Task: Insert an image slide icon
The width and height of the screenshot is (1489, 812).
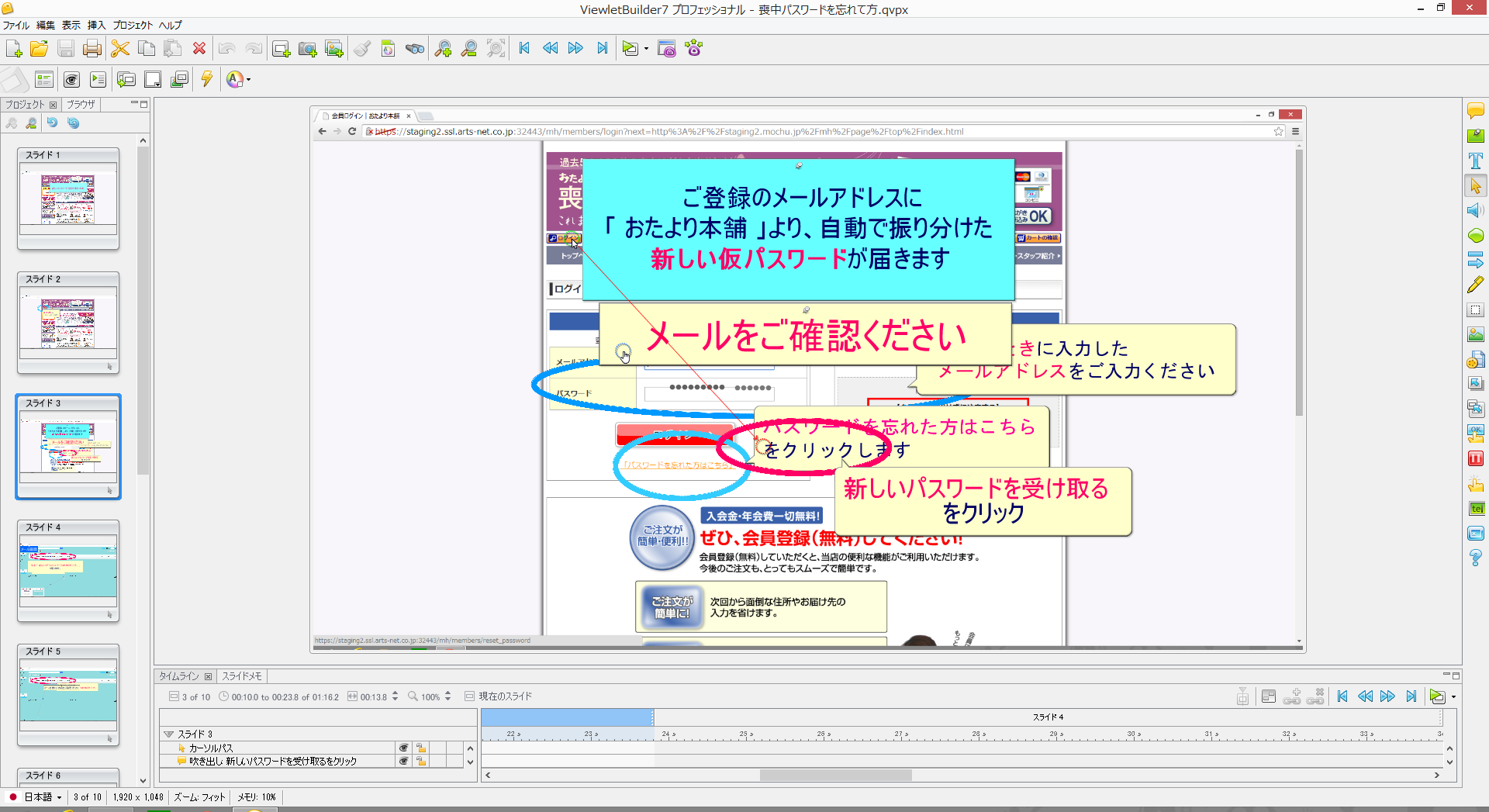Action: tap(334, 49)
